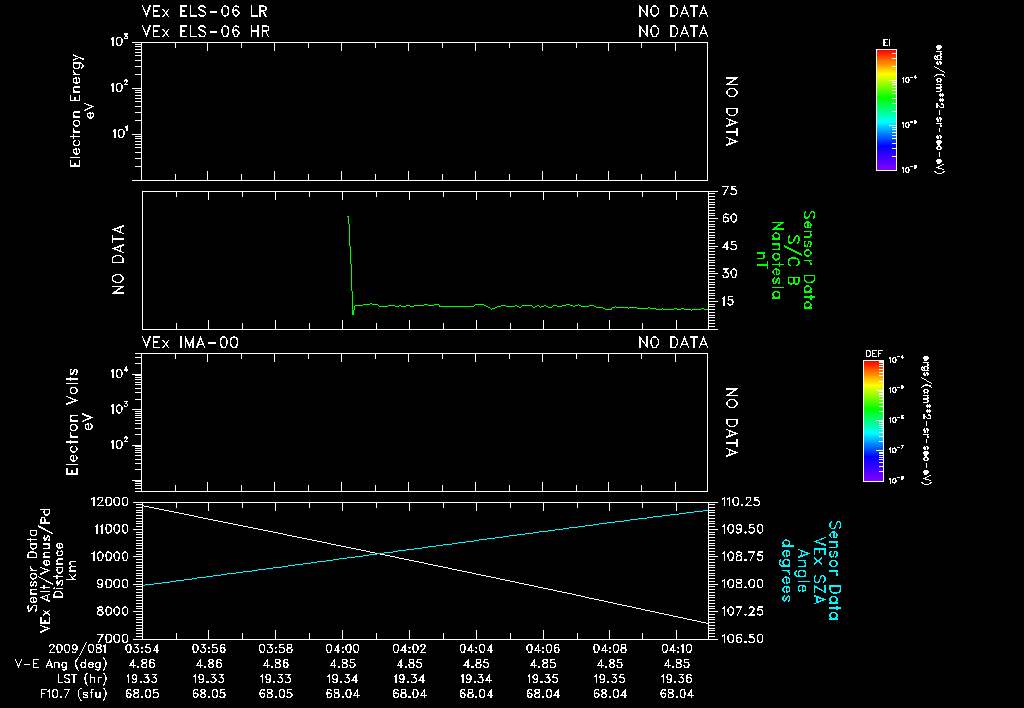Click the '04:02' time tick label
Screen dimensions: 1024x708
click(409, 649)
